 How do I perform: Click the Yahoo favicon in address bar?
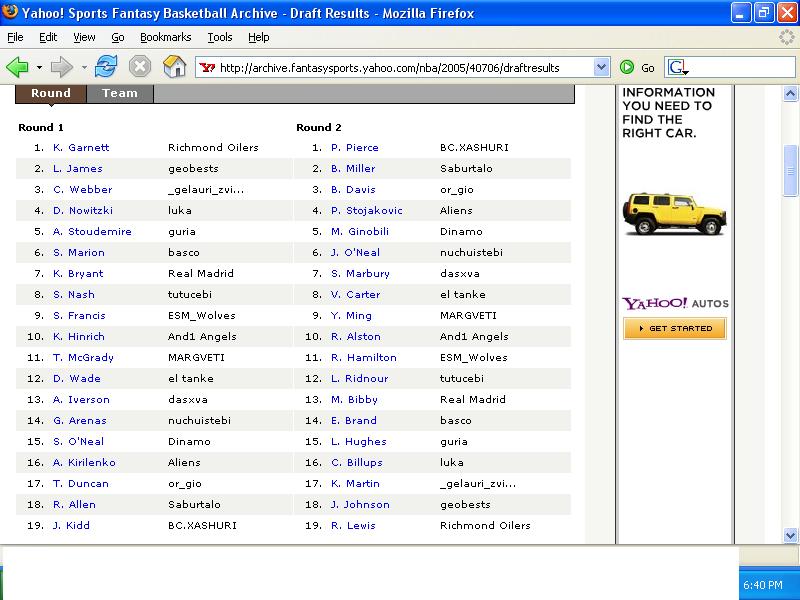(x=207, y=67)
